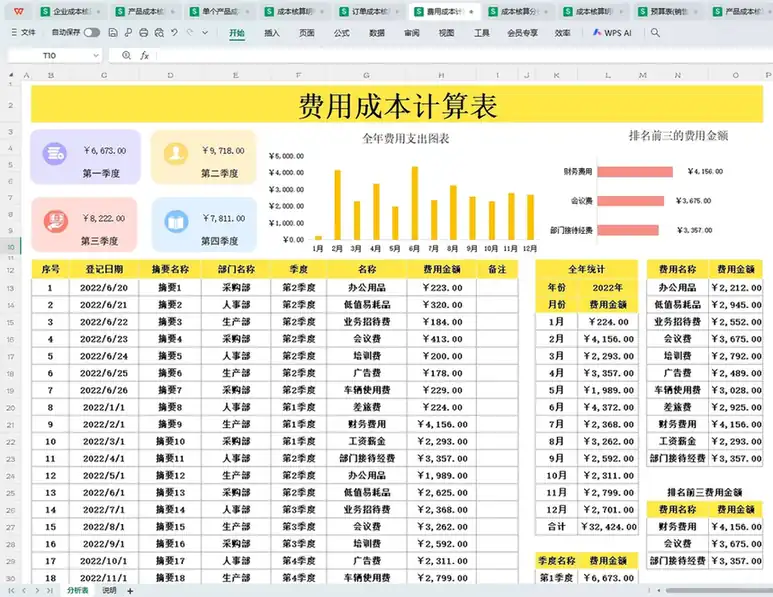Go to next sheet navigation arrow
The height and width of the screenshot is (597, 773).
(x=37, y=590)
